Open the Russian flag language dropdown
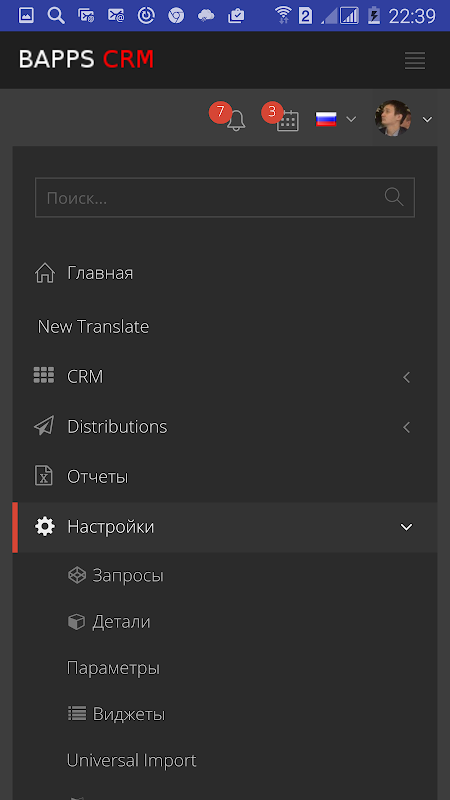 (x=335, y=119)
